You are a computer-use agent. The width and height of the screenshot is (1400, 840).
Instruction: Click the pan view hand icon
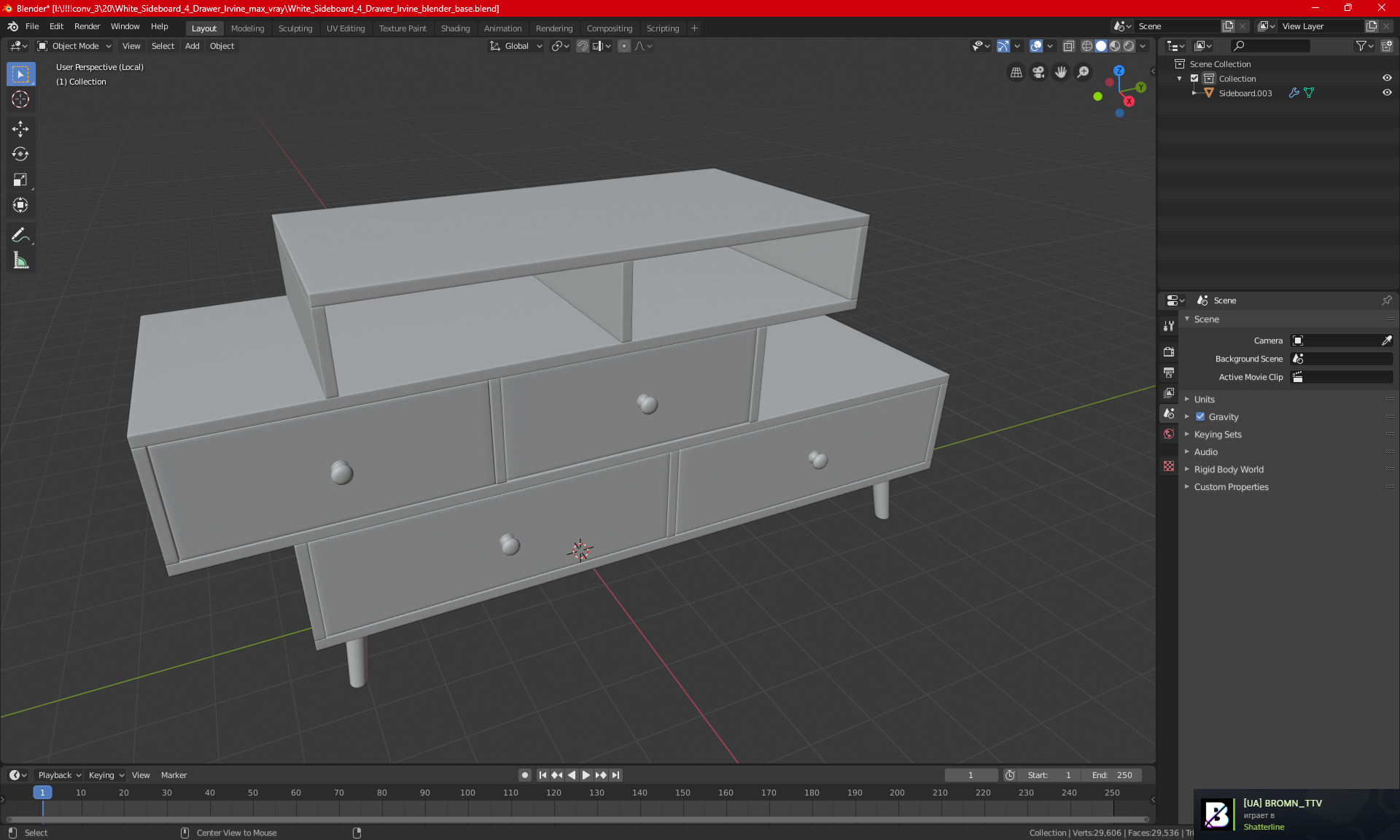[1061, 72]
